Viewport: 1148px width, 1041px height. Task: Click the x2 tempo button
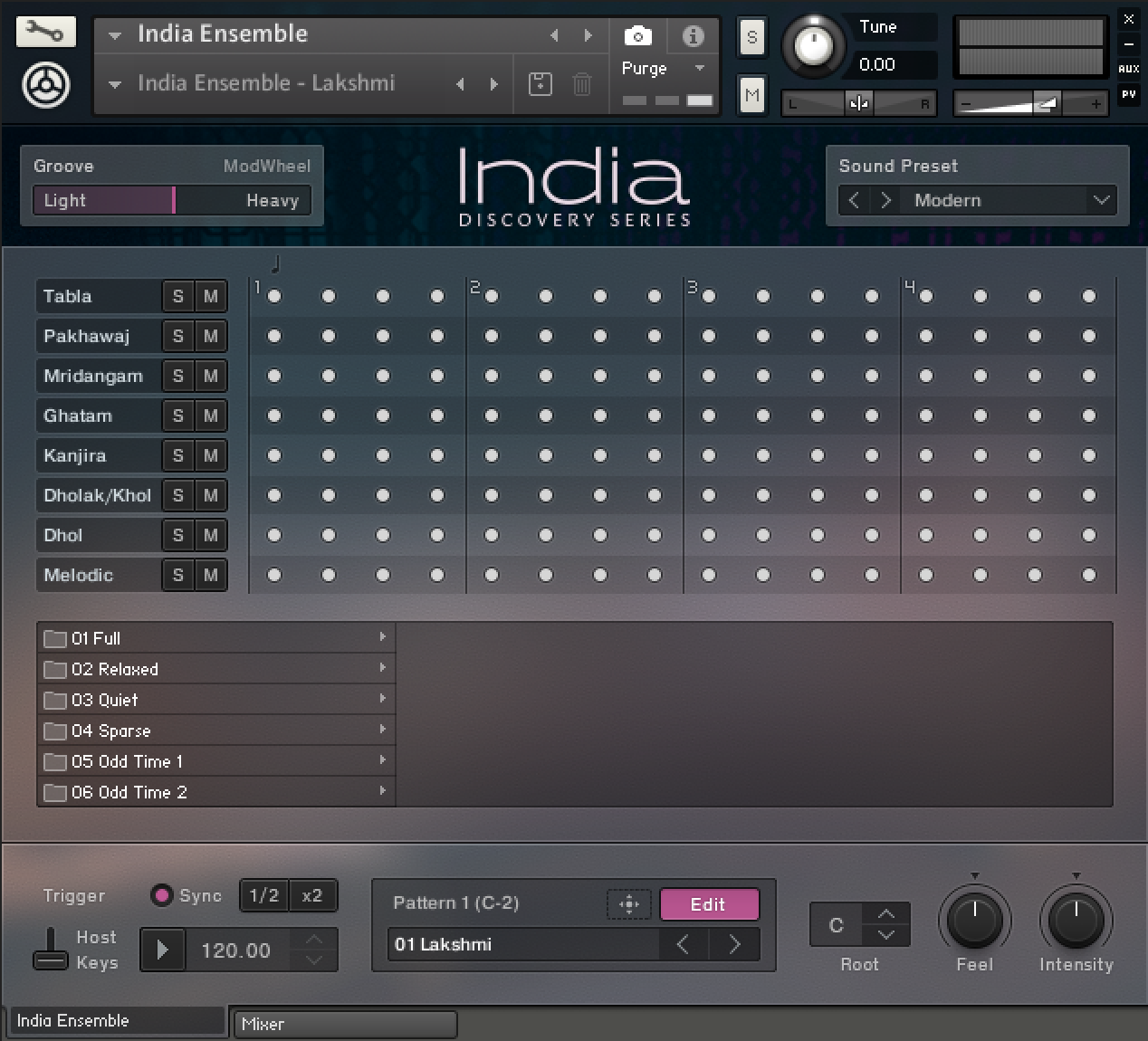coord(312,895)
